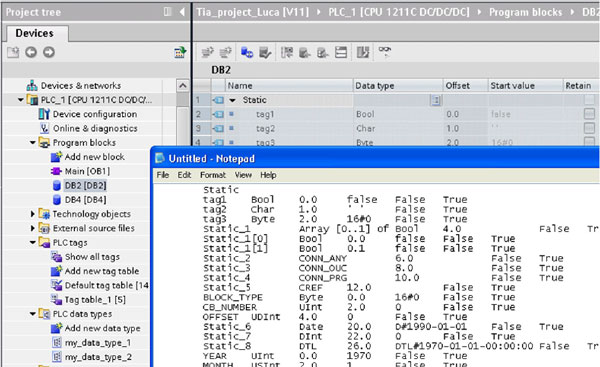600x367 pixels.
Task: Toggle Retain checkbox for tag2 row
Action: coord(589,128)
